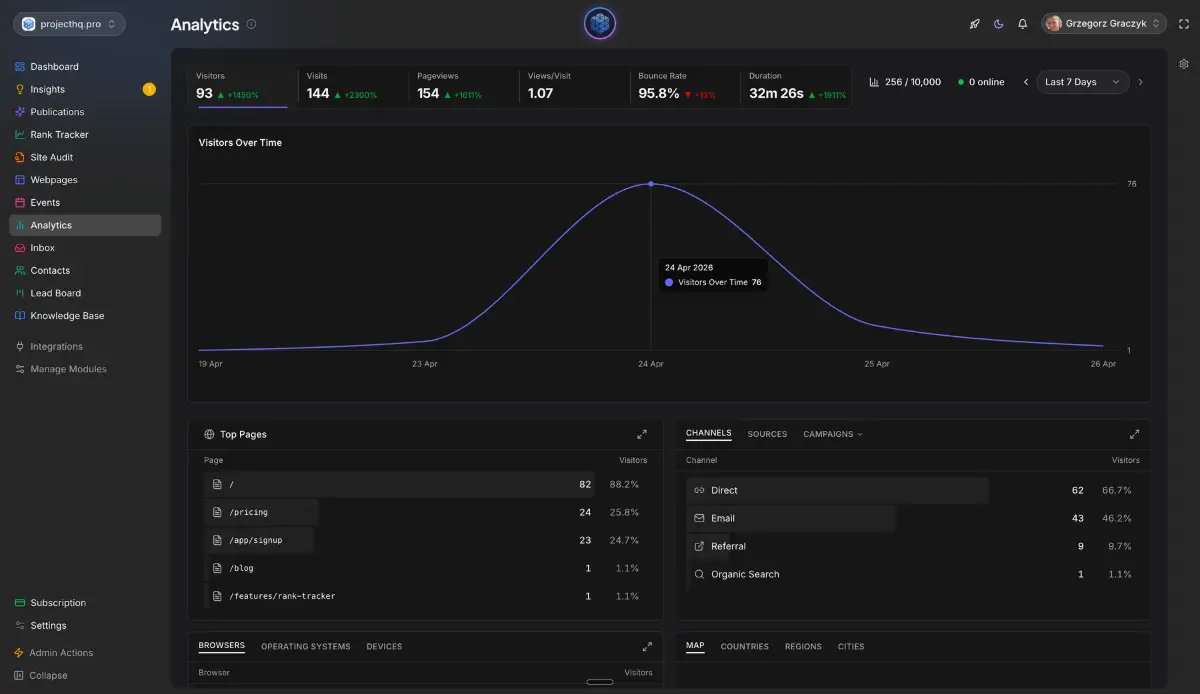This screenshot has width=1200, height=694.
Task: Open the projecthq.pro project selector
Action: pos(69,24)
